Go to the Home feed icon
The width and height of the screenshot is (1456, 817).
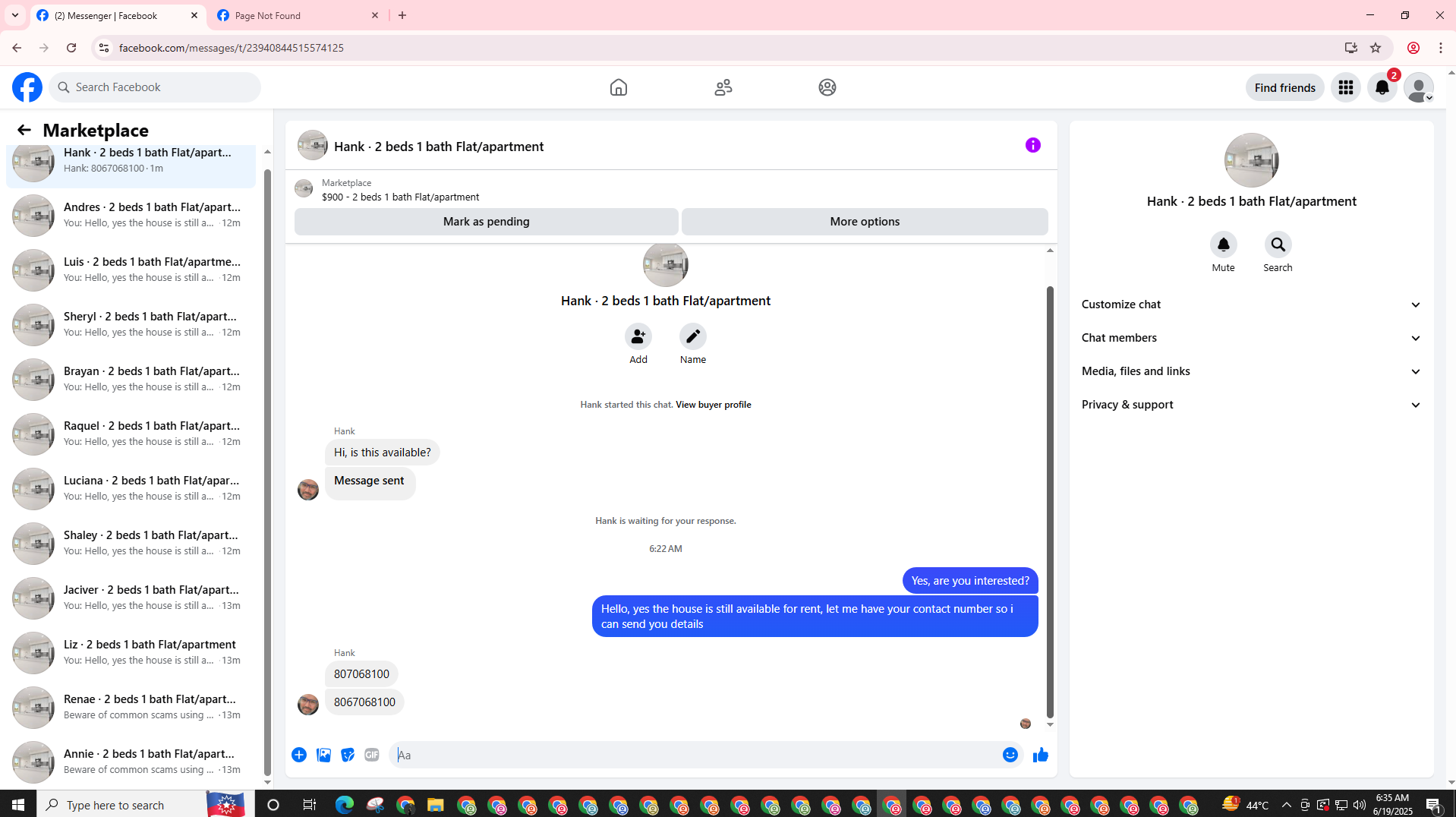pos(618,87)
